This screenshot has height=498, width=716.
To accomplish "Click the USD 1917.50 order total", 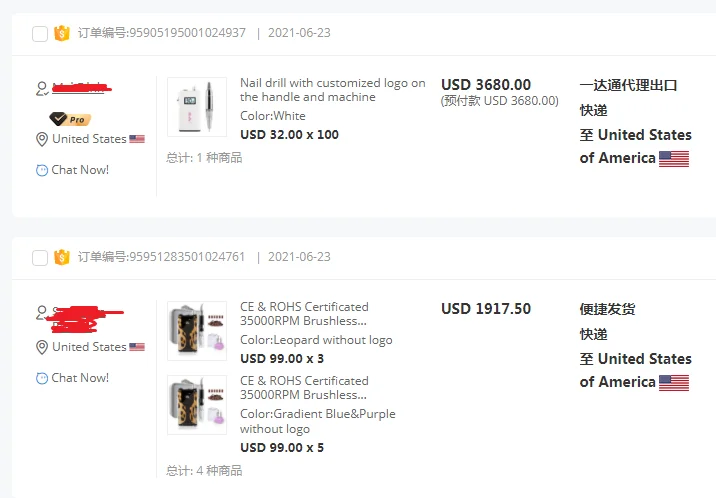I will coord(486,309).
